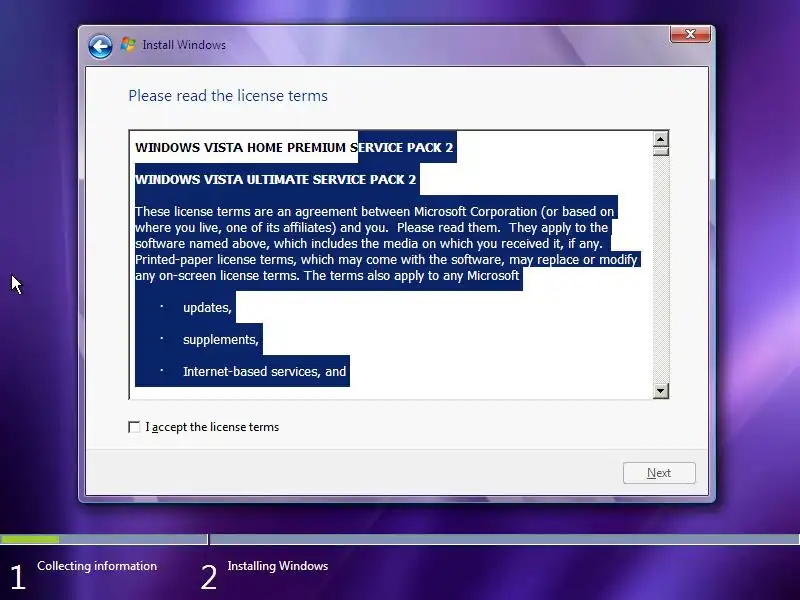The width and height of the screenshot is (800, 600).
Task: Click the Windows flag icon in title bar
Action: point(128,44)
